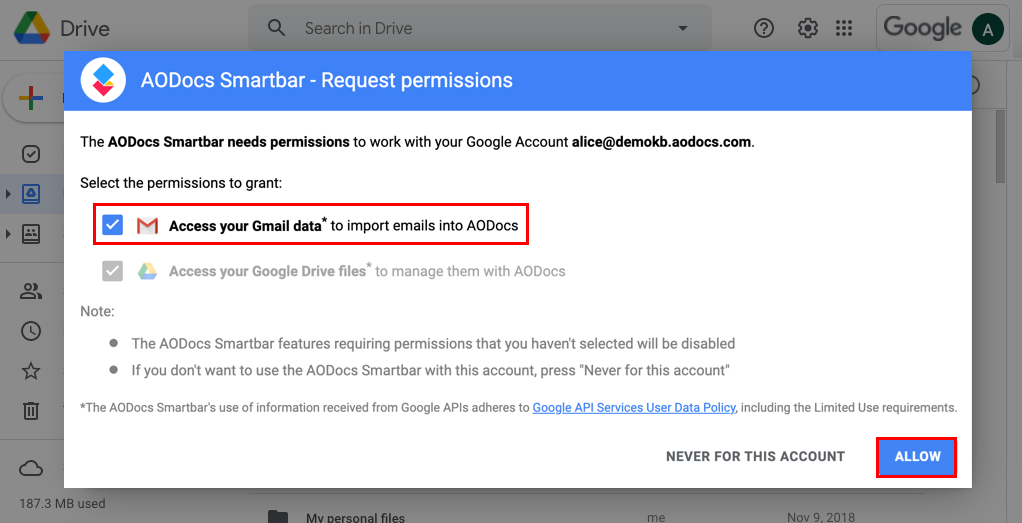Screen dimensions: 1022x523
Task: Click the Storage cloud icon
Action: (31, 468)
